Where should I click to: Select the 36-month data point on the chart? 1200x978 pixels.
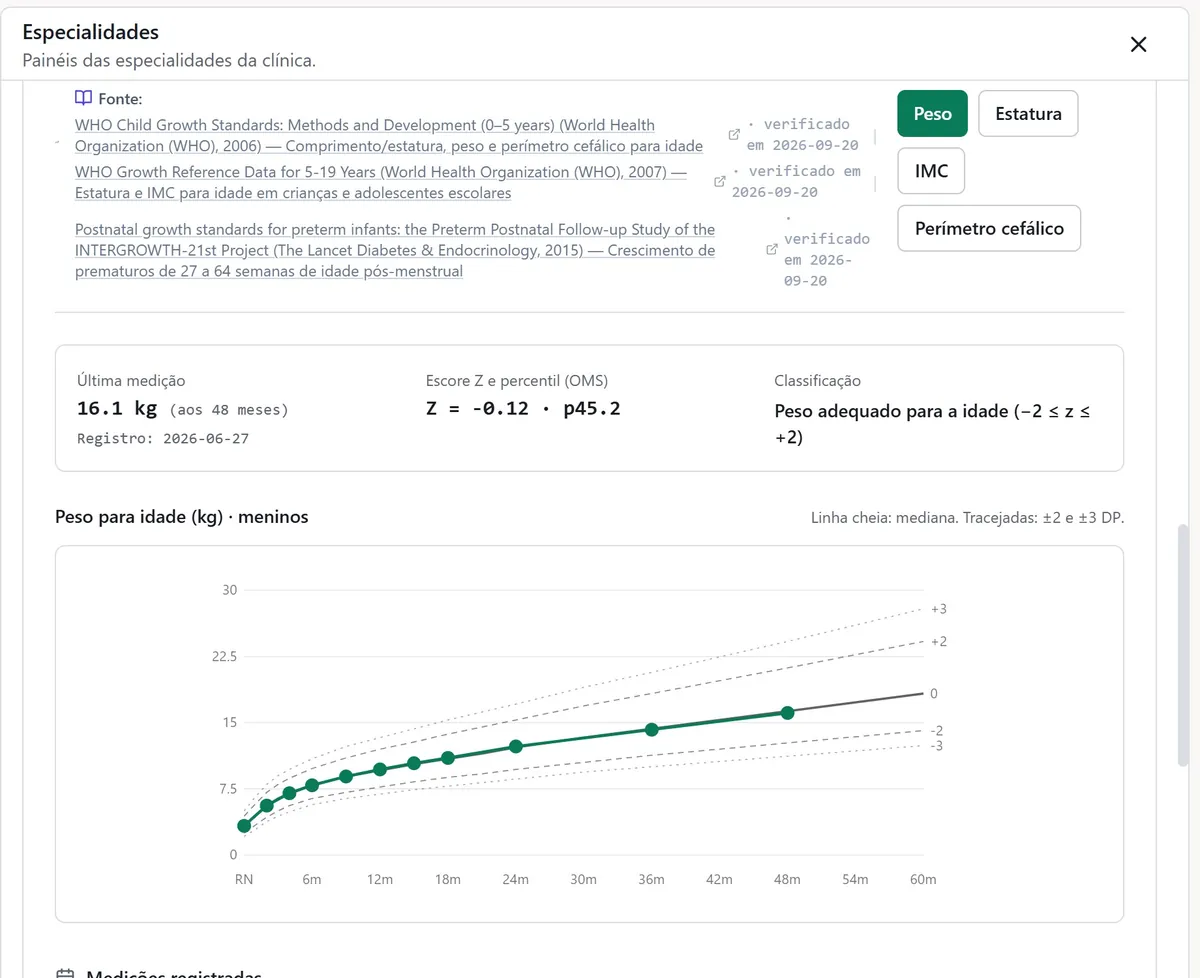(x=652, y=730)
